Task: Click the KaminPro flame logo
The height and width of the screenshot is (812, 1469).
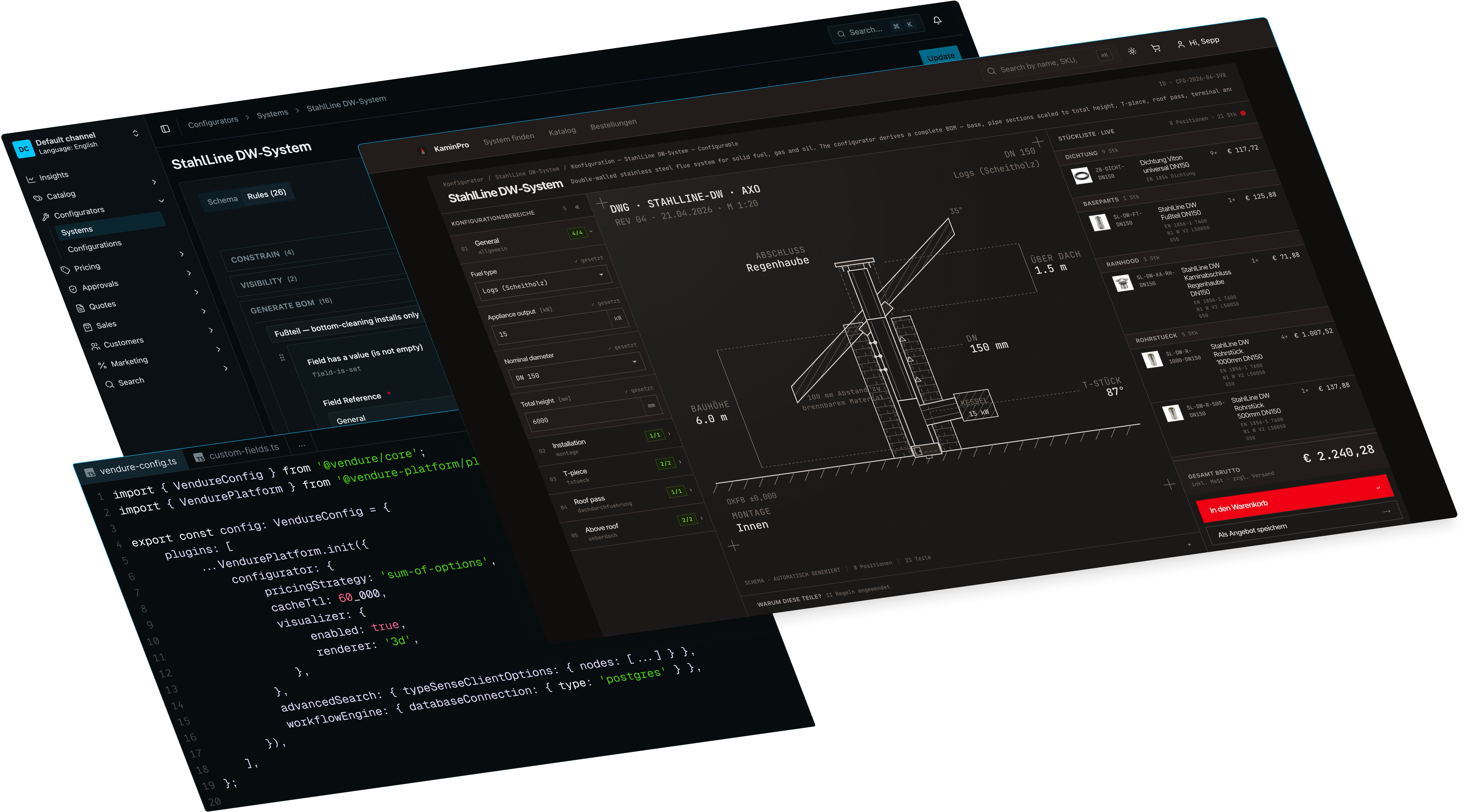Action: (423, 151)
